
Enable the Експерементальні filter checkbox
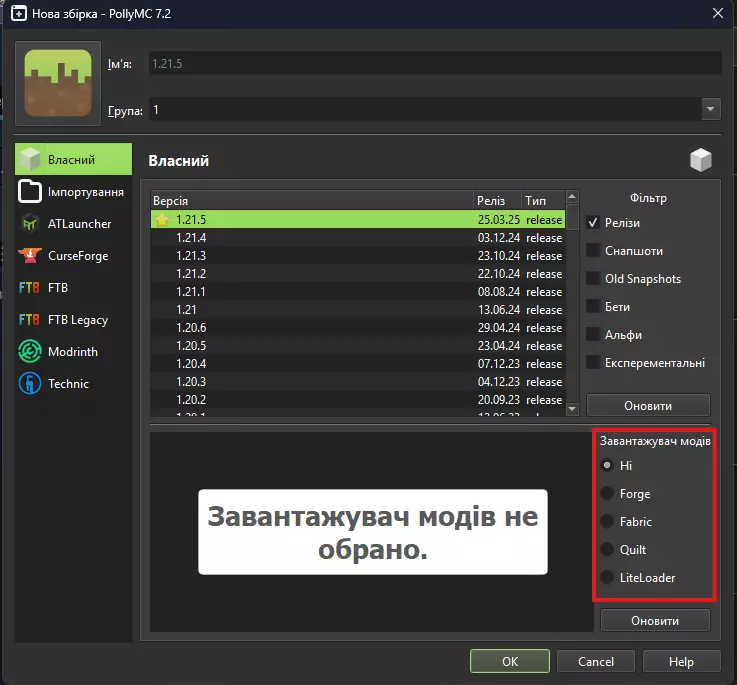tap(593, 362)
